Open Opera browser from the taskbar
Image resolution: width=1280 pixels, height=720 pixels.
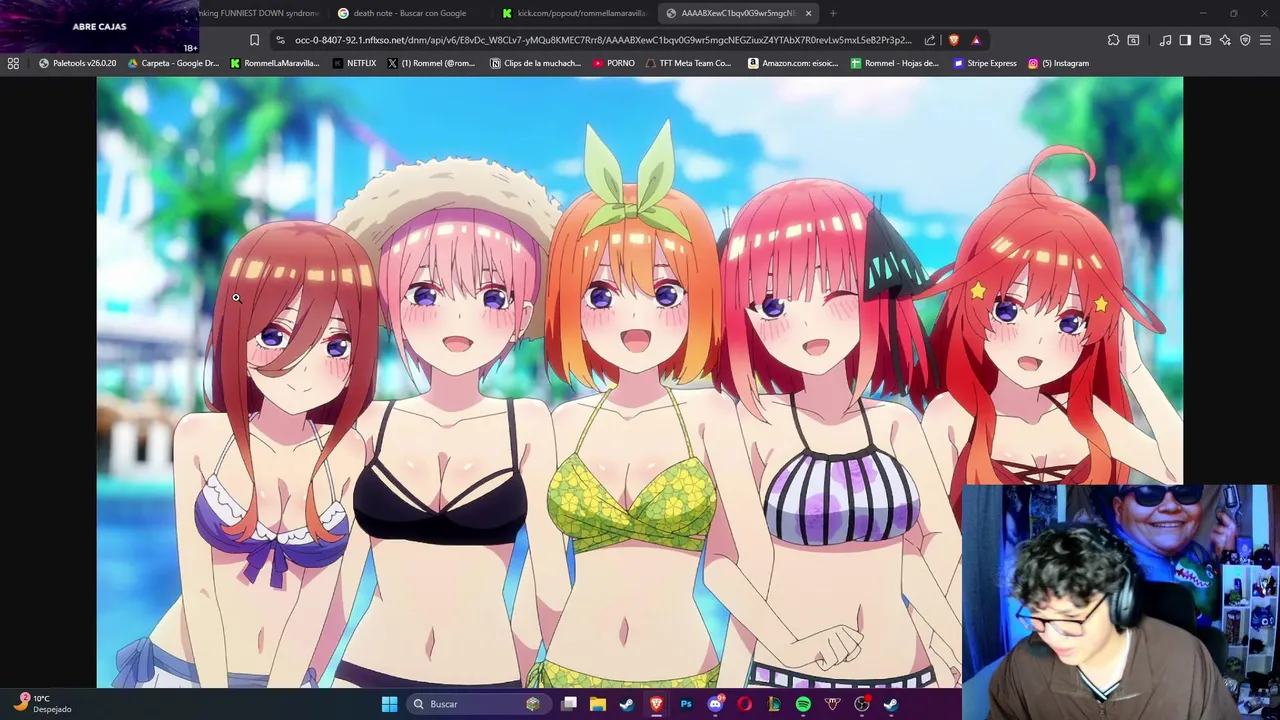click(x=744, y=704)
